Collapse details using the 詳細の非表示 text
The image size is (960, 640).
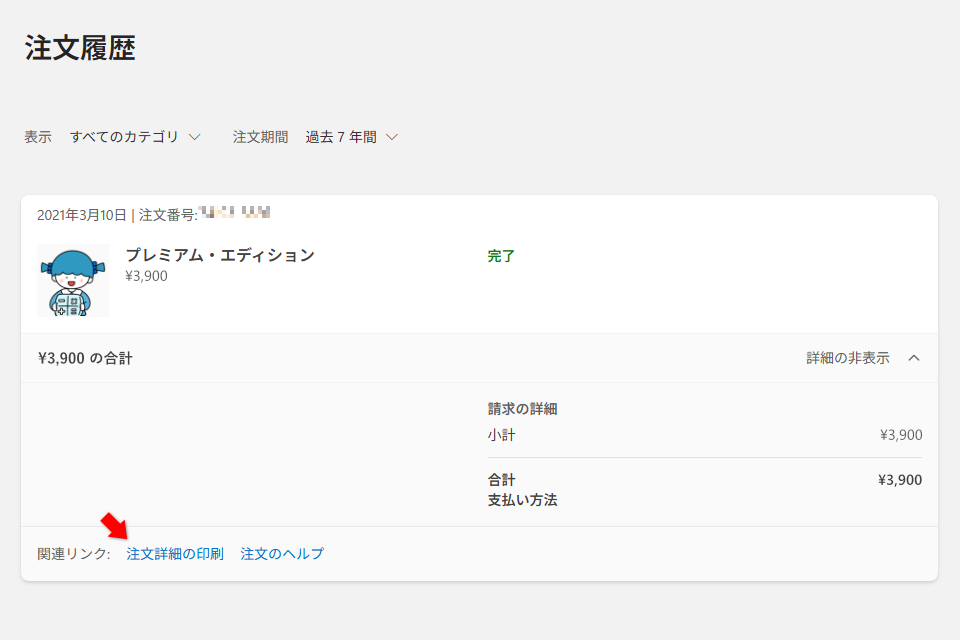847,358
